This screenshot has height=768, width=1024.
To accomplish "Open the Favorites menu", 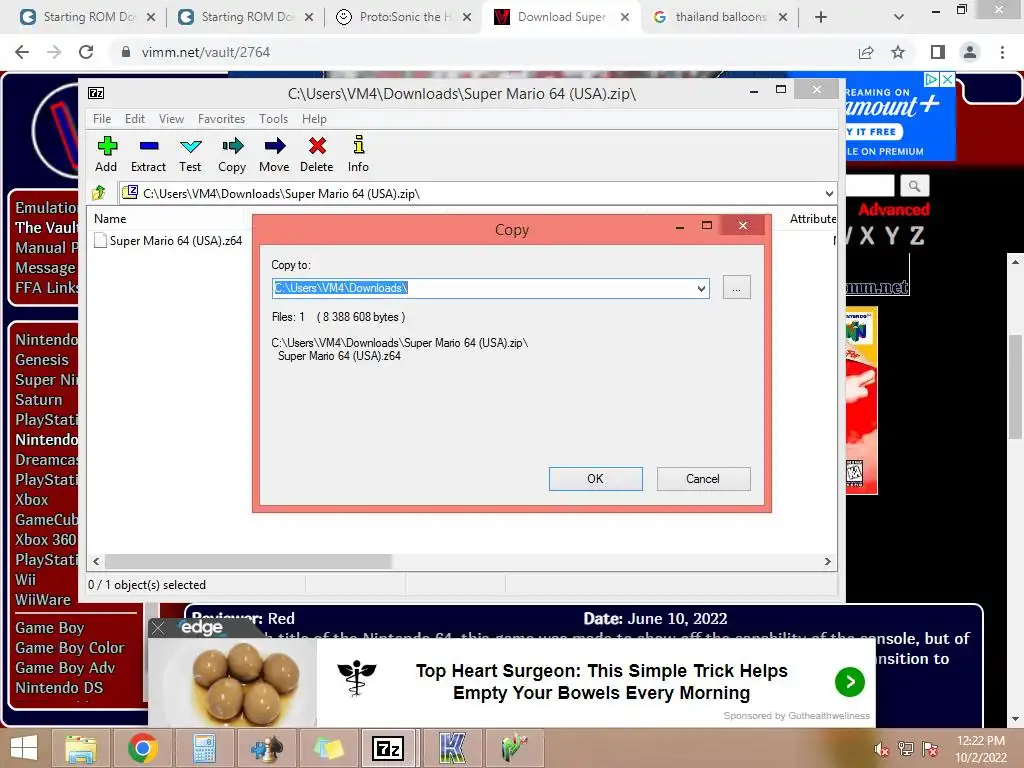I will click(221, 119).
